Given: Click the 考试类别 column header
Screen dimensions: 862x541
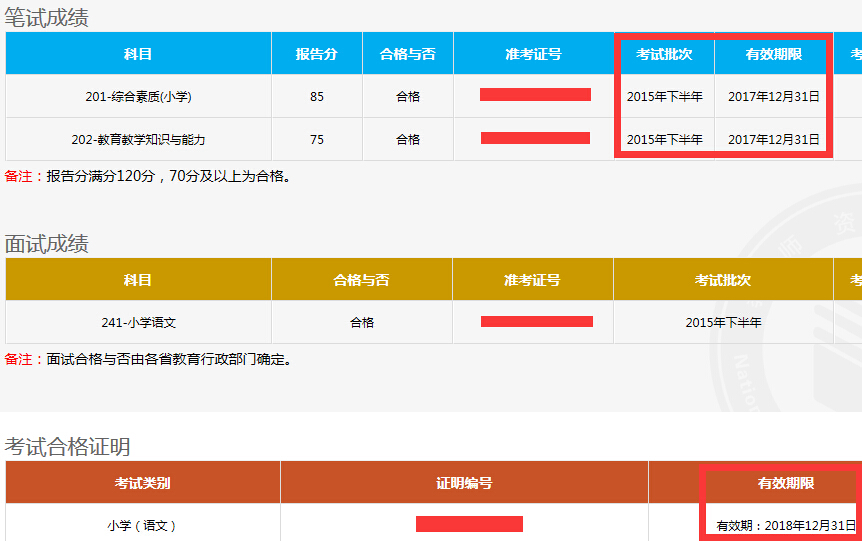Looking at the screenshot, I should (142, 483).
